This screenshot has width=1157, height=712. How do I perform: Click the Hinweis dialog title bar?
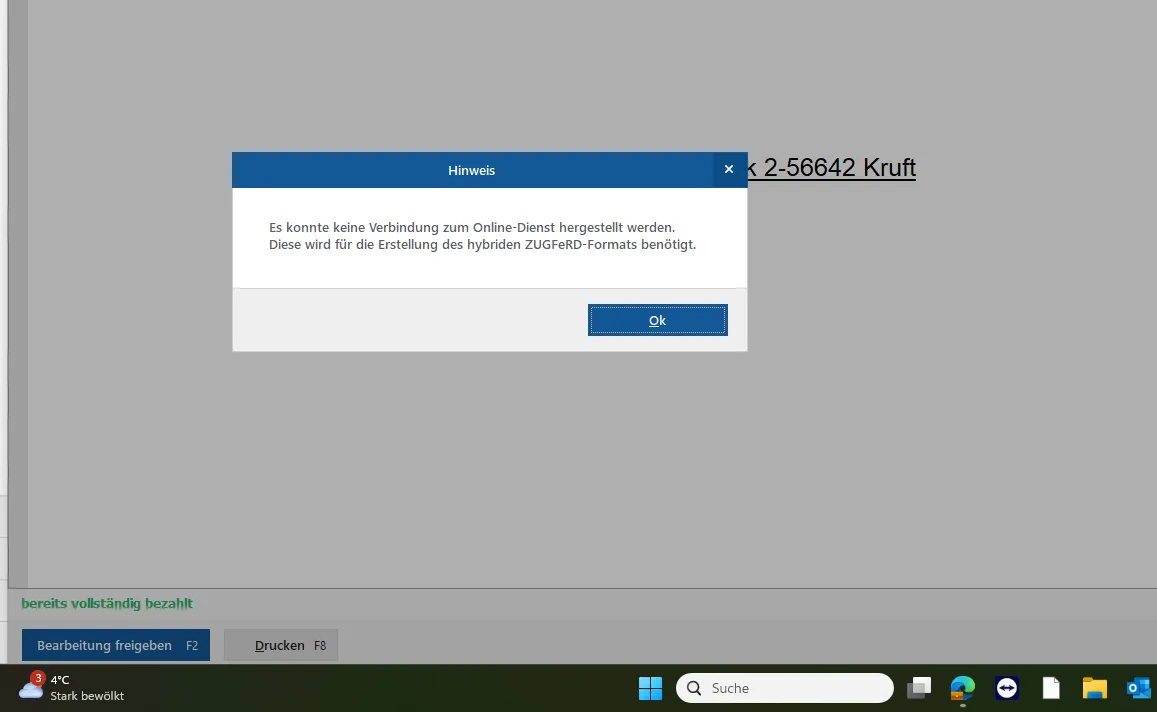point(471,170)
